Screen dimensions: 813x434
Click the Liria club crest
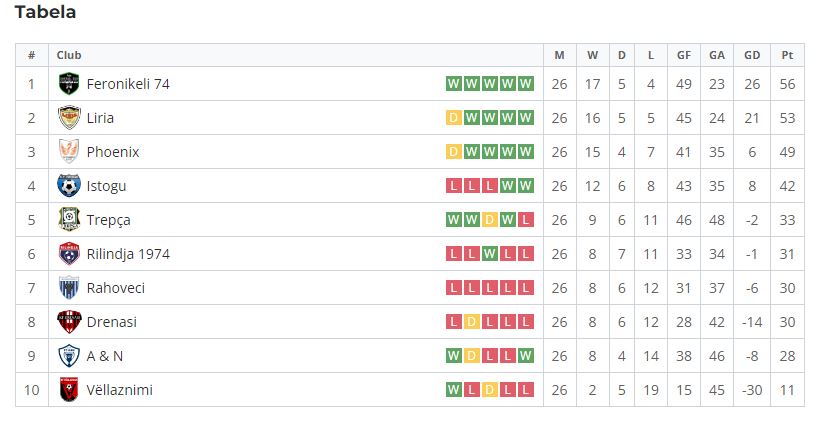point(68,118)
